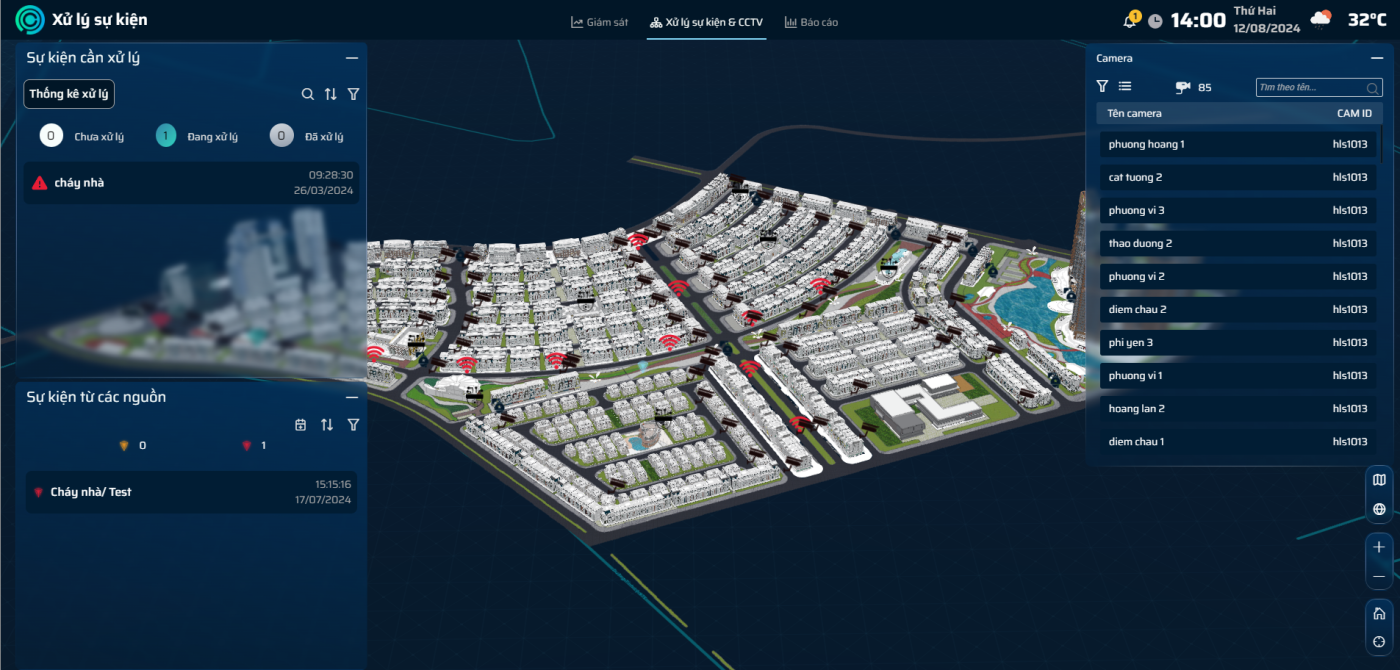Toggle camera list view icon
The image size is (1400, 670).
[1125, 87]
